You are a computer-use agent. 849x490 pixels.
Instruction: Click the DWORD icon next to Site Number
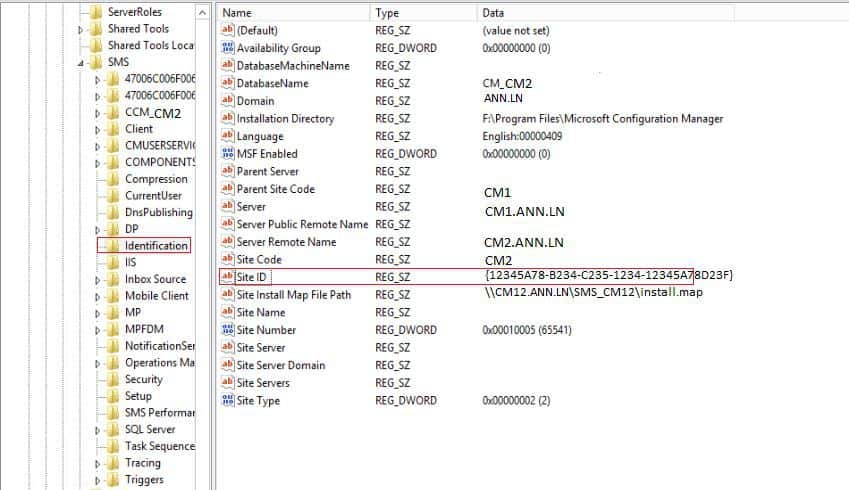(x=227, y=330)
